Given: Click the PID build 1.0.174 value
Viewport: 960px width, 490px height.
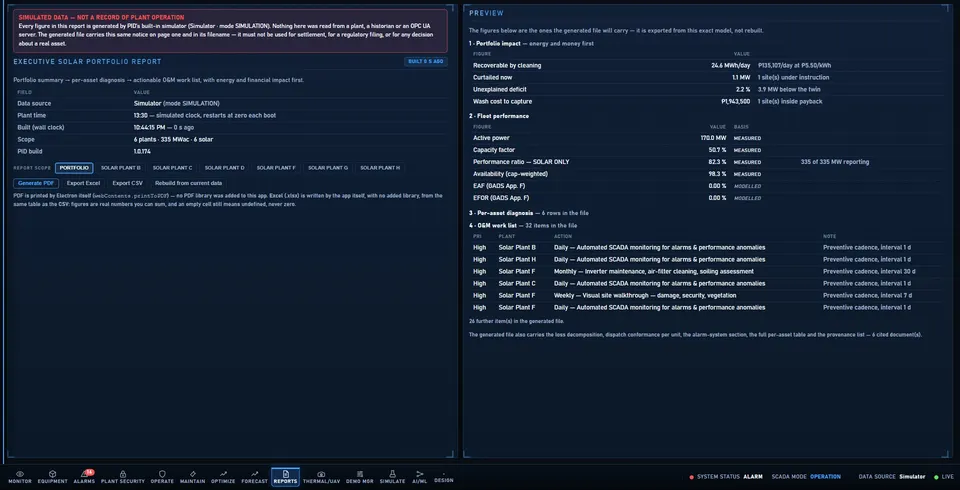Looking at the screenshot, I should coord(143,151).
